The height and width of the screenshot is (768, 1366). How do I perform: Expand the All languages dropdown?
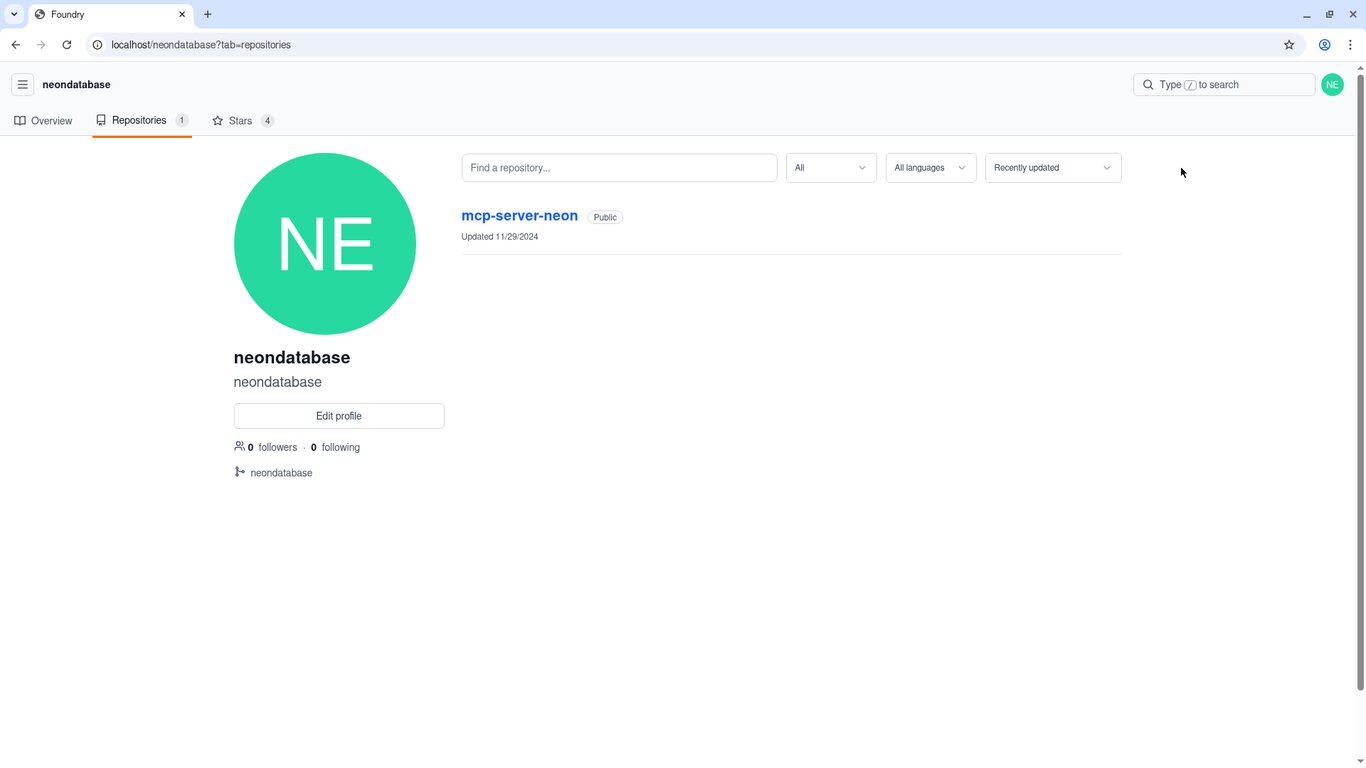[x=931, y=168]
